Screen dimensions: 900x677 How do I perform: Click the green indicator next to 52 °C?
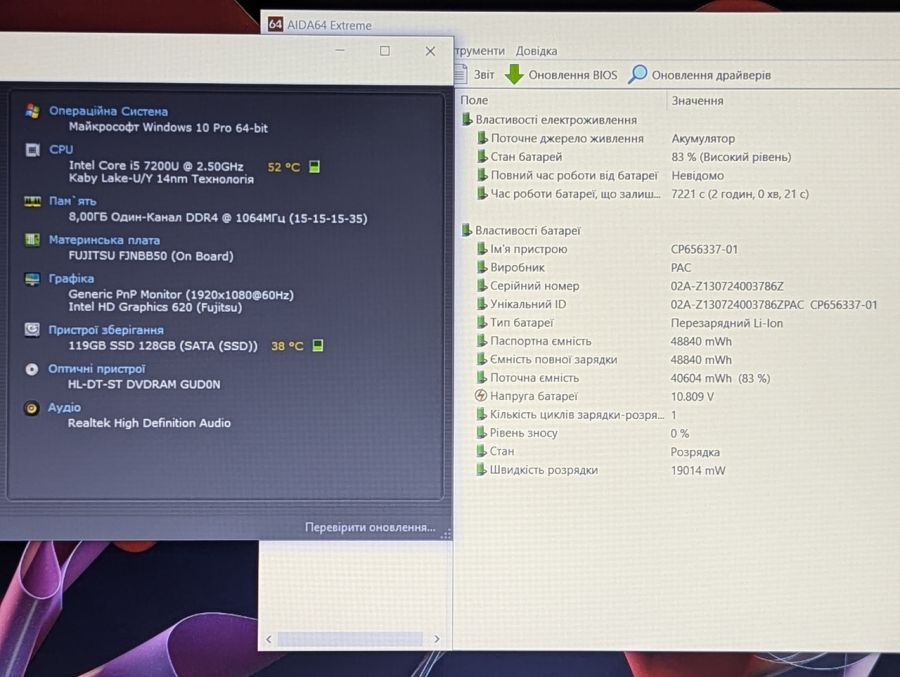314,167
